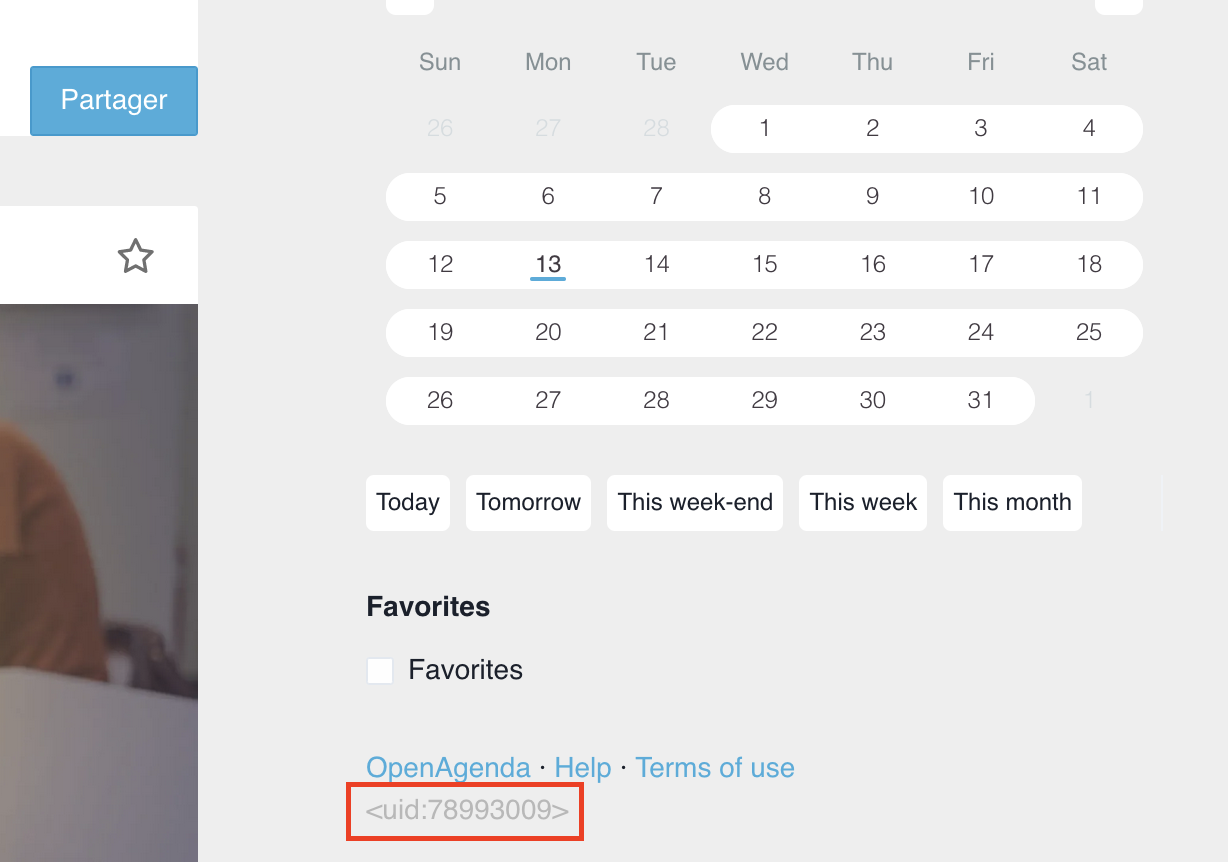The width and height of the screenshot is (1228, 862).
Task: Open the Help link
Action: pos(582,768)
